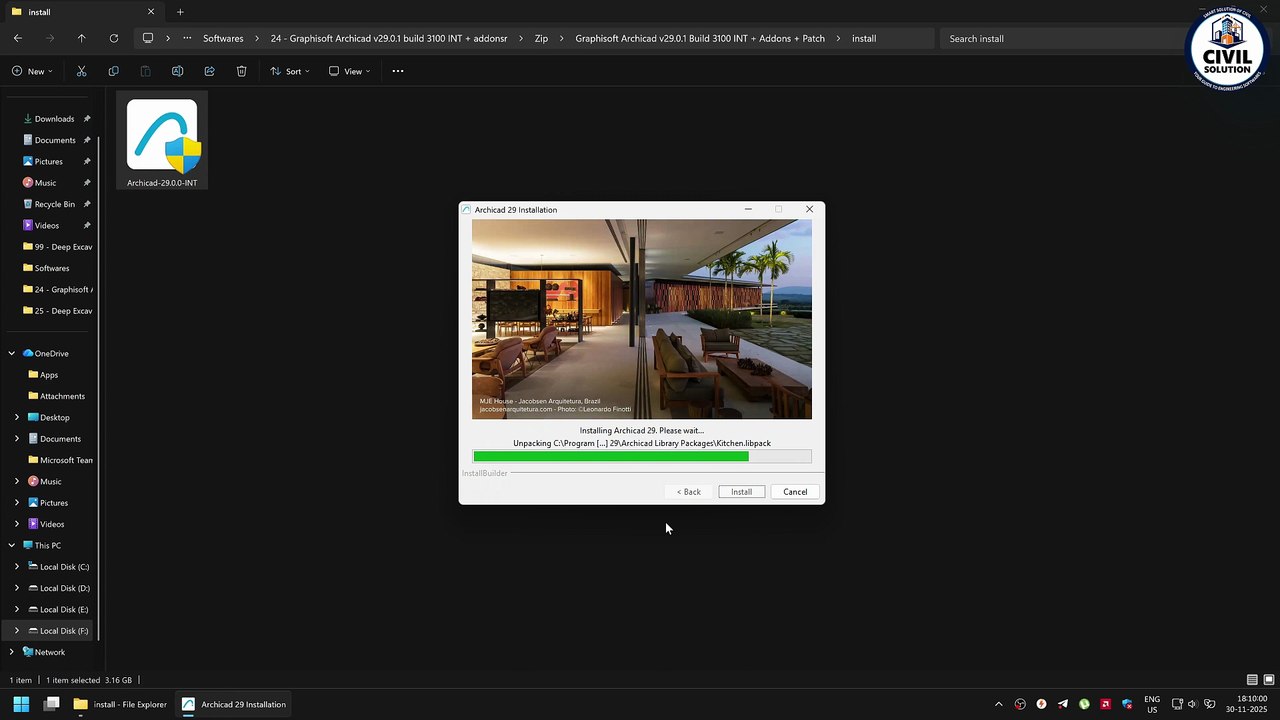Click the uTorrent tray icon
The image size is (1280, 720).
(x=1084, y=704)
